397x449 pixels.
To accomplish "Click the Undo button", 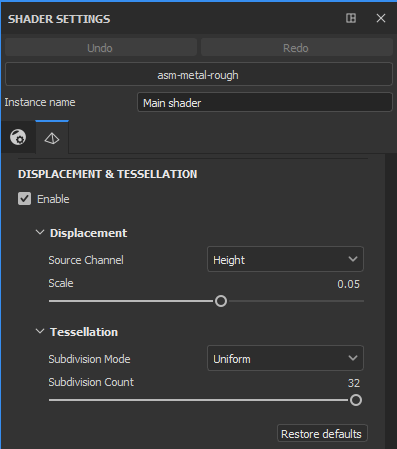I will [101, 48].
